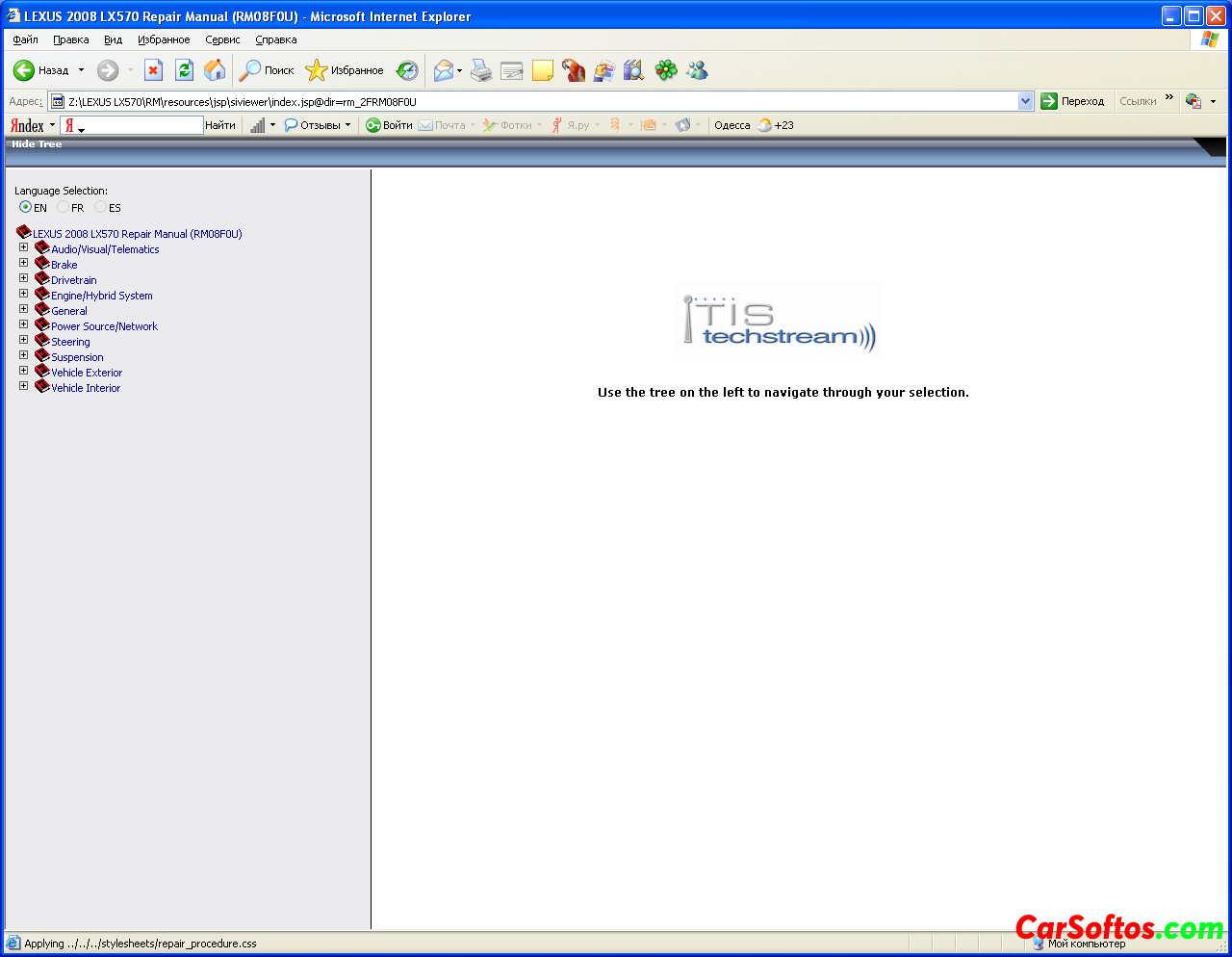1232x957 pixels.
Task: Click the Переход go button
Action: click(x=1072, y=101)
